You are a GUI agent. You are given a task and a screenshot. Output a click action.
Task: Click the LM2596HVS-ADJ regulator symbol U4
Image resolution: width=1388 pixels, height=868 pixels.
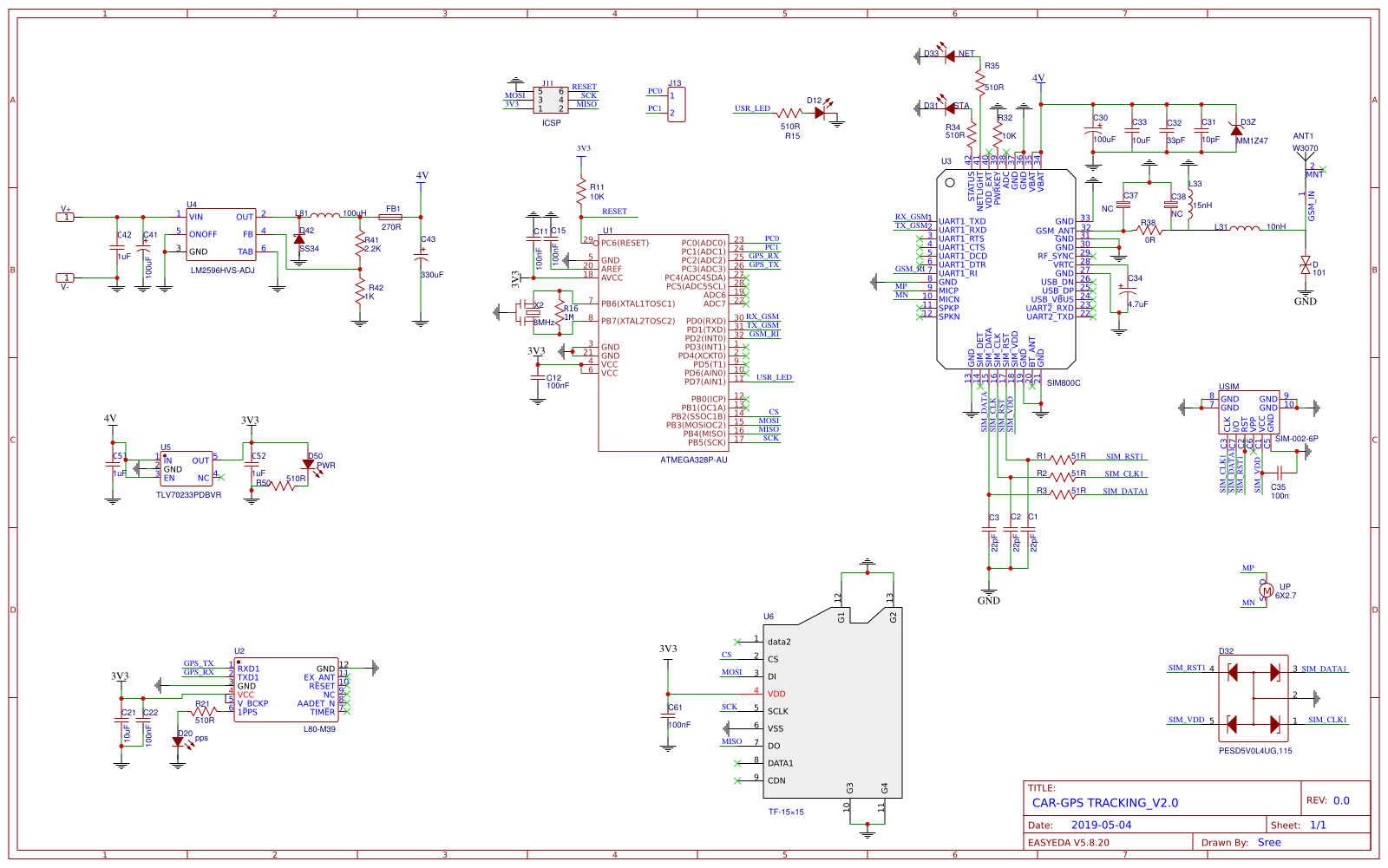click(221, 234)
